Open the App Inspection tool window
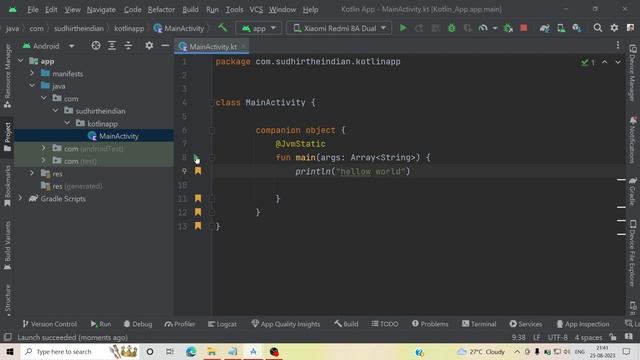 582,324
